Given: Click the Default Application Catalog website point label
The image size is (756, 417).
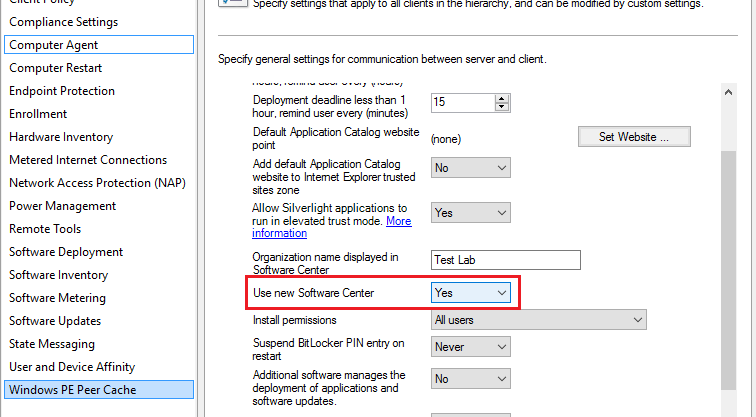Looking at the screenshot, I should (336, 138).
